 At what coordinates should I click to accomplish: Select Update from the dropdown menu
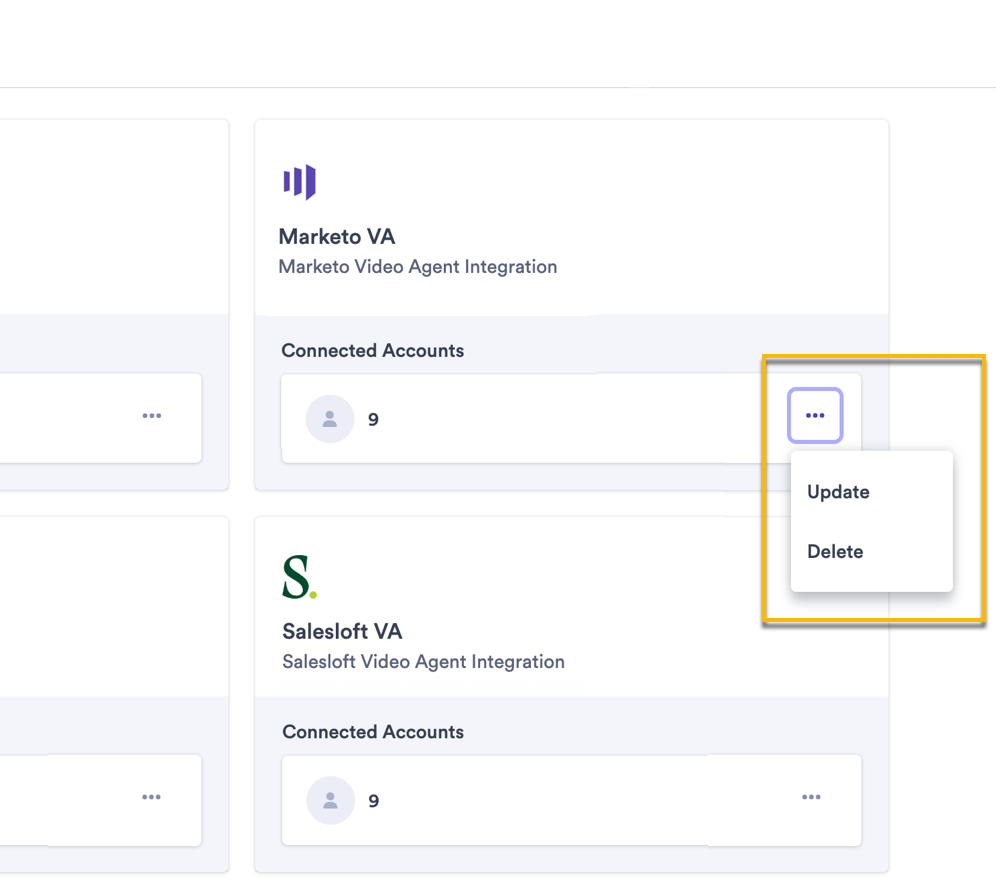click(x=838, y=492)
